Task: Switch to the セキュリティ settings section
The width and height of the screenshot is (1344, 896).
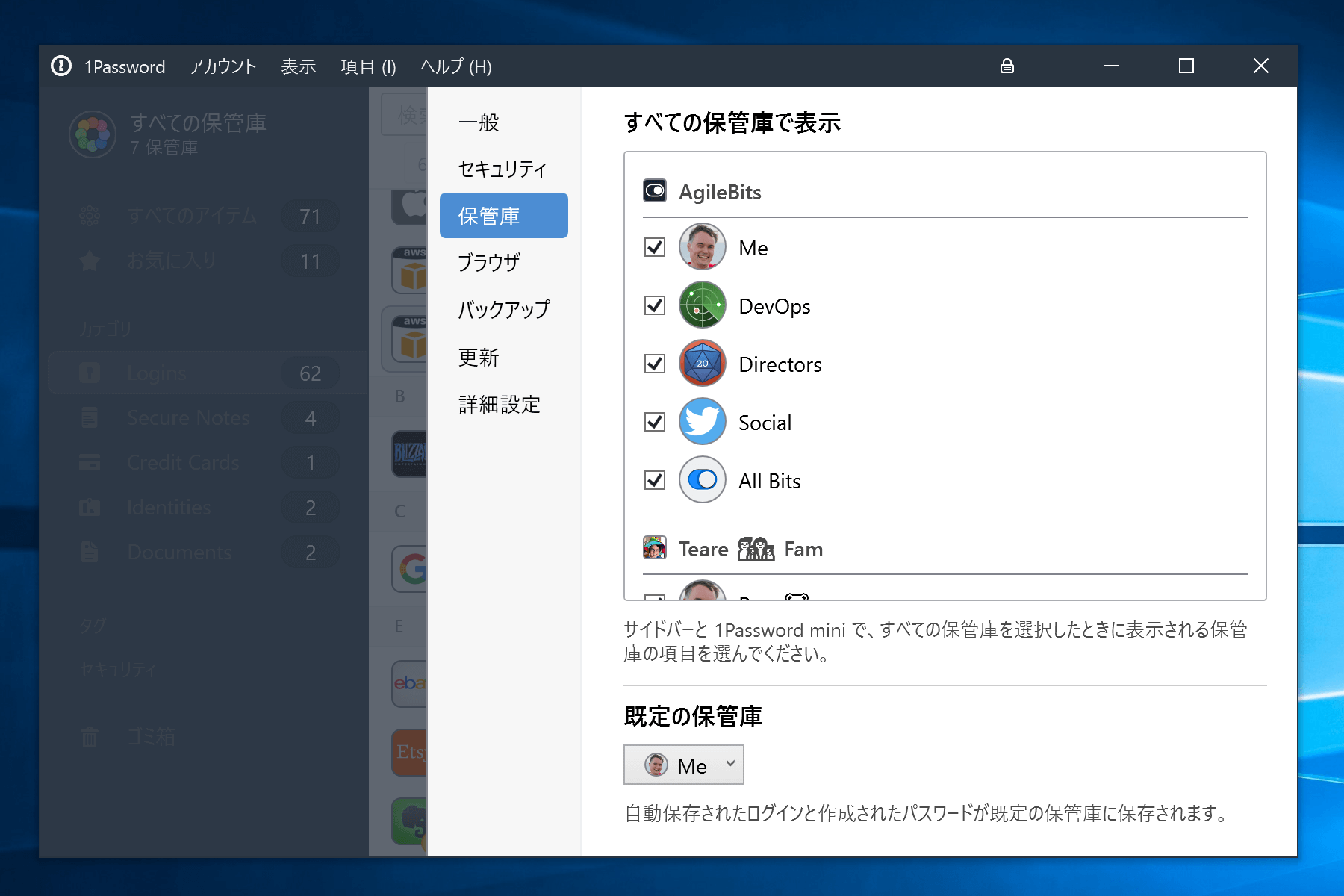Action: pyautogui.click(x=503, y=169)
